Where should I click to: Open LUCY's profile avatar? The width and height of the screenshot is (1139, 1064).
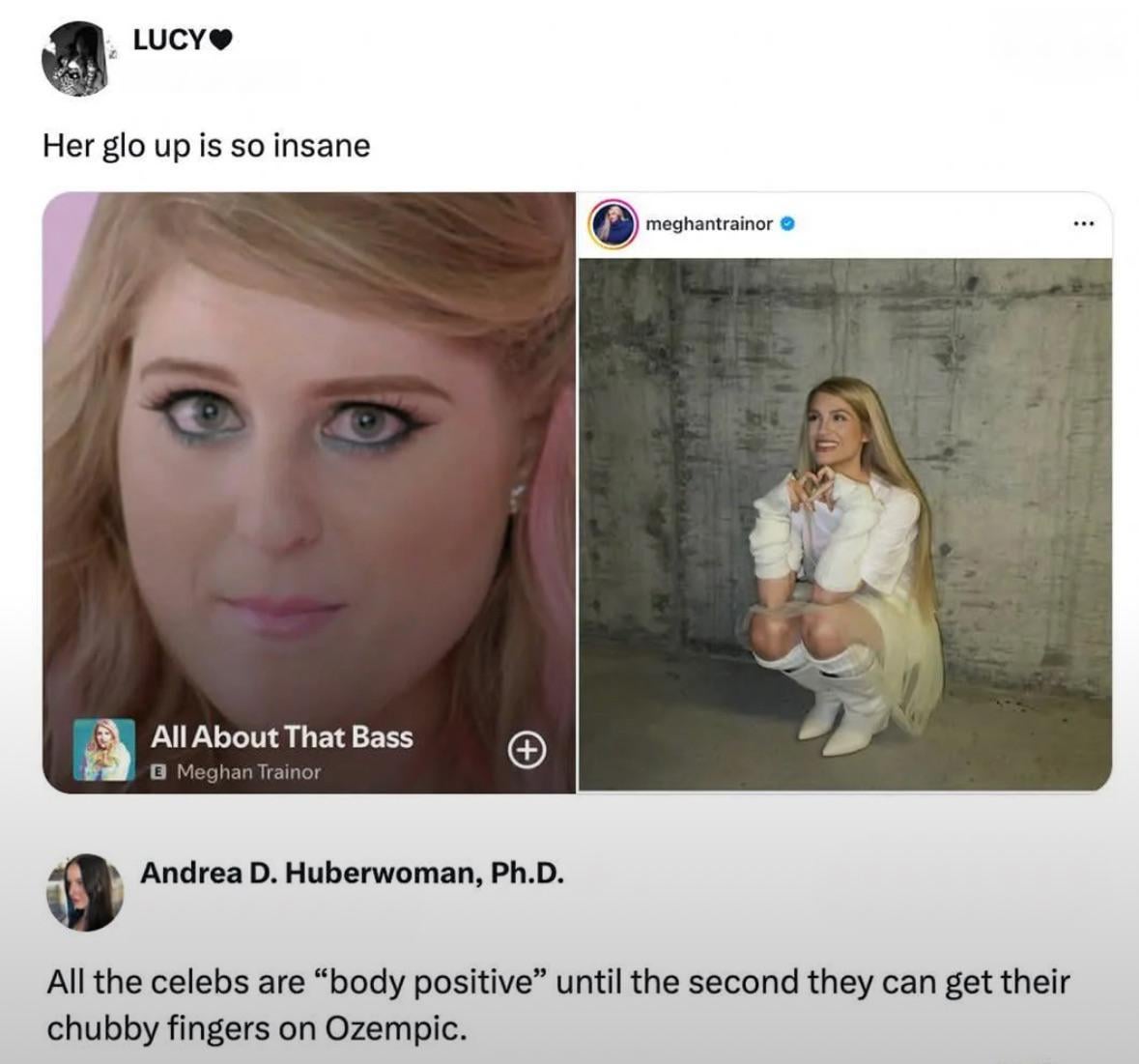(75, 59)
